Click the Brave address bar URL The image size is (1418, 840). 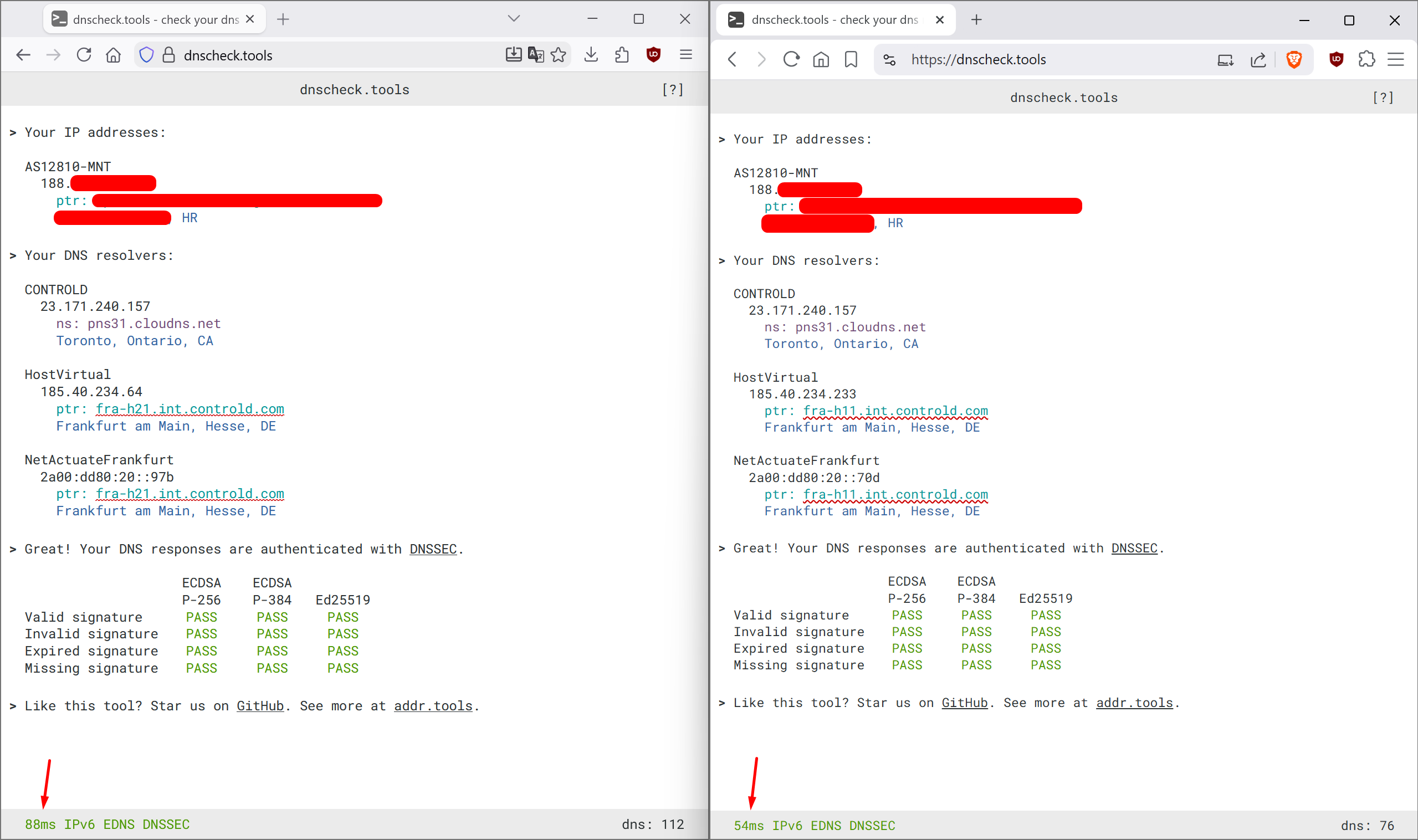[978, 59]
